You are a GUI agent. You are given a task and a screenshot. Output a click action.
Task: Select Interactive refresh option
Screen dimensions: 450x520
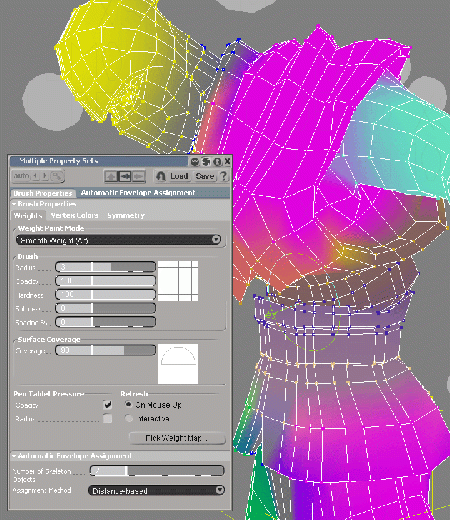(x=128, y=418)
